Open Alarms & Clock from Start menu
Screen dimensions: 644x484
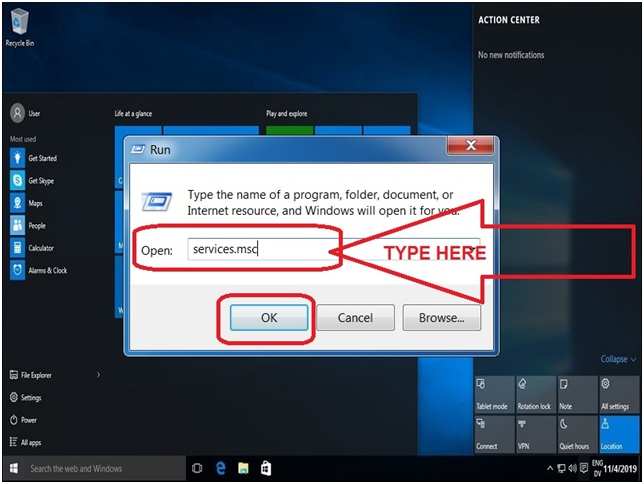click(39, 270)
